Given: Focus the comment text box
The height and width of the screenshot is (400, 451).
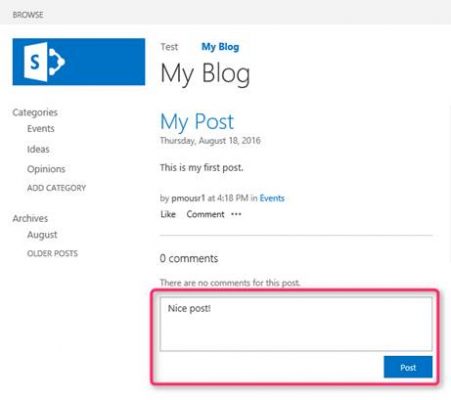Looking at the screenshot, I should tap(296, 324).
